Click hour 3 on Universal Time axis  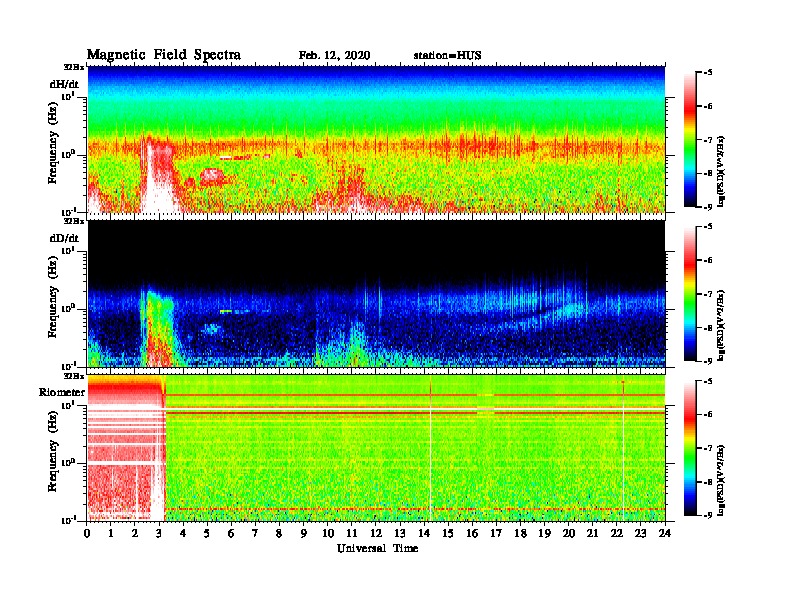159,534
